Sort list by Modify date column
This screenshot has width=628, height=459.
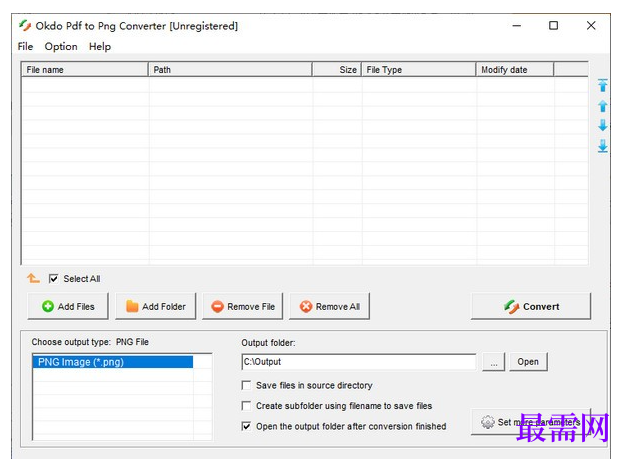coord(515,70)
